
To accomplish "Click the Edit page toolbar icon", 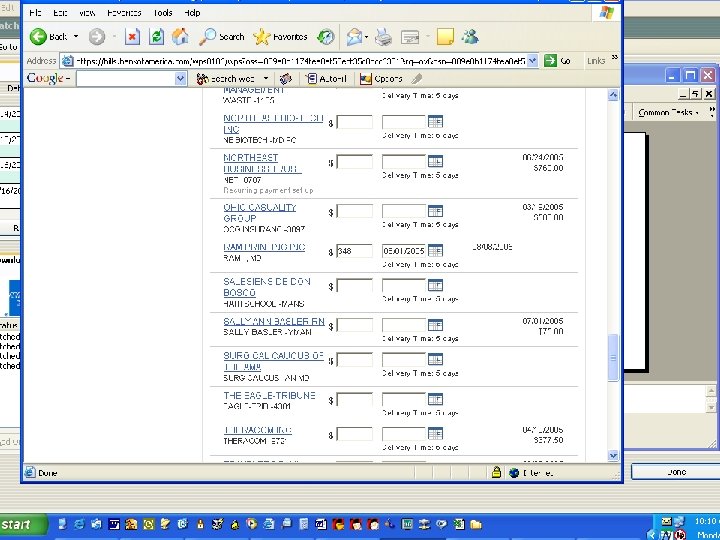I will click(410, 37).
